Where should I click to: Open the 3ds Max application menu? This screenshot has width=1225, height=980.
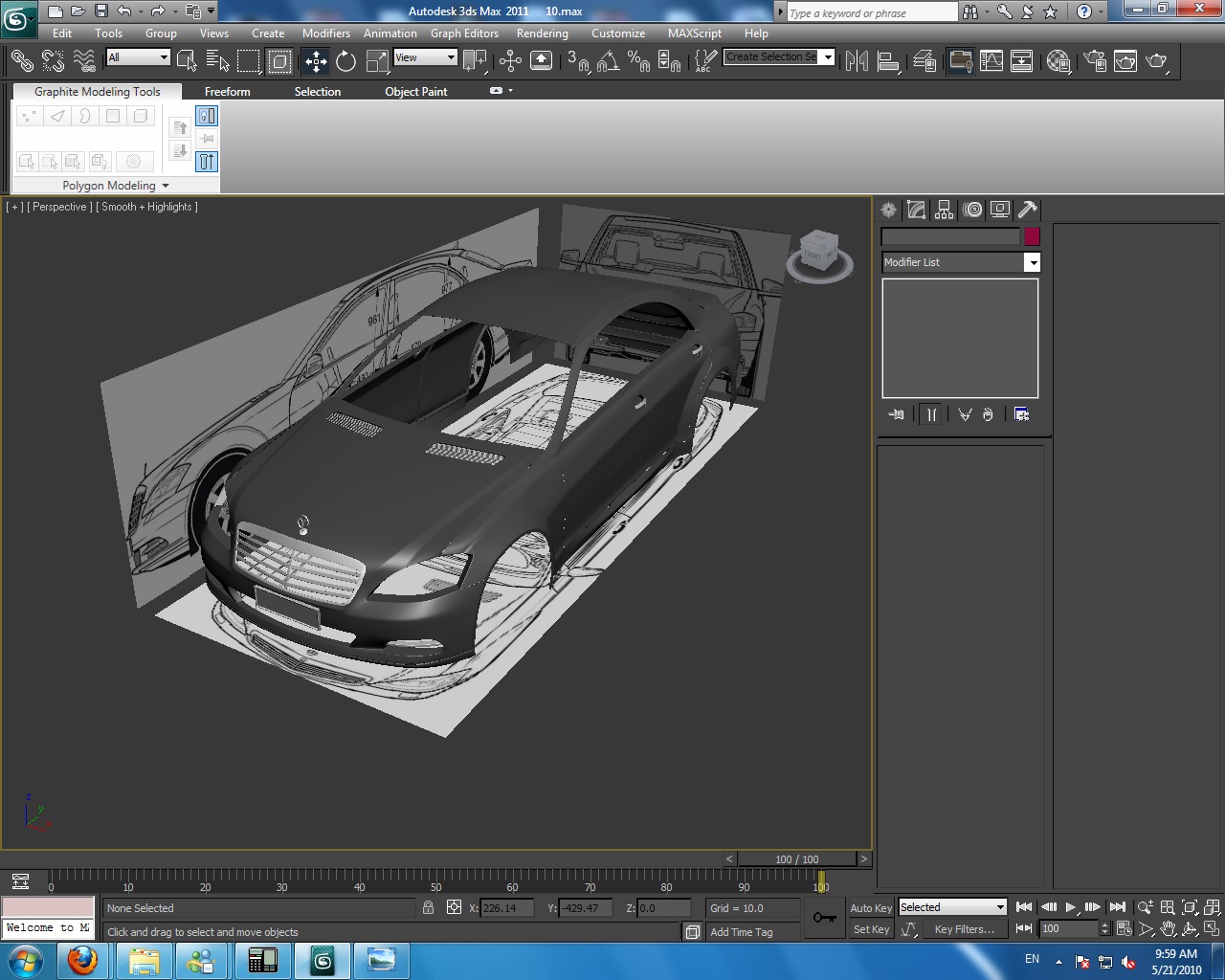click(x=19, y=17)
